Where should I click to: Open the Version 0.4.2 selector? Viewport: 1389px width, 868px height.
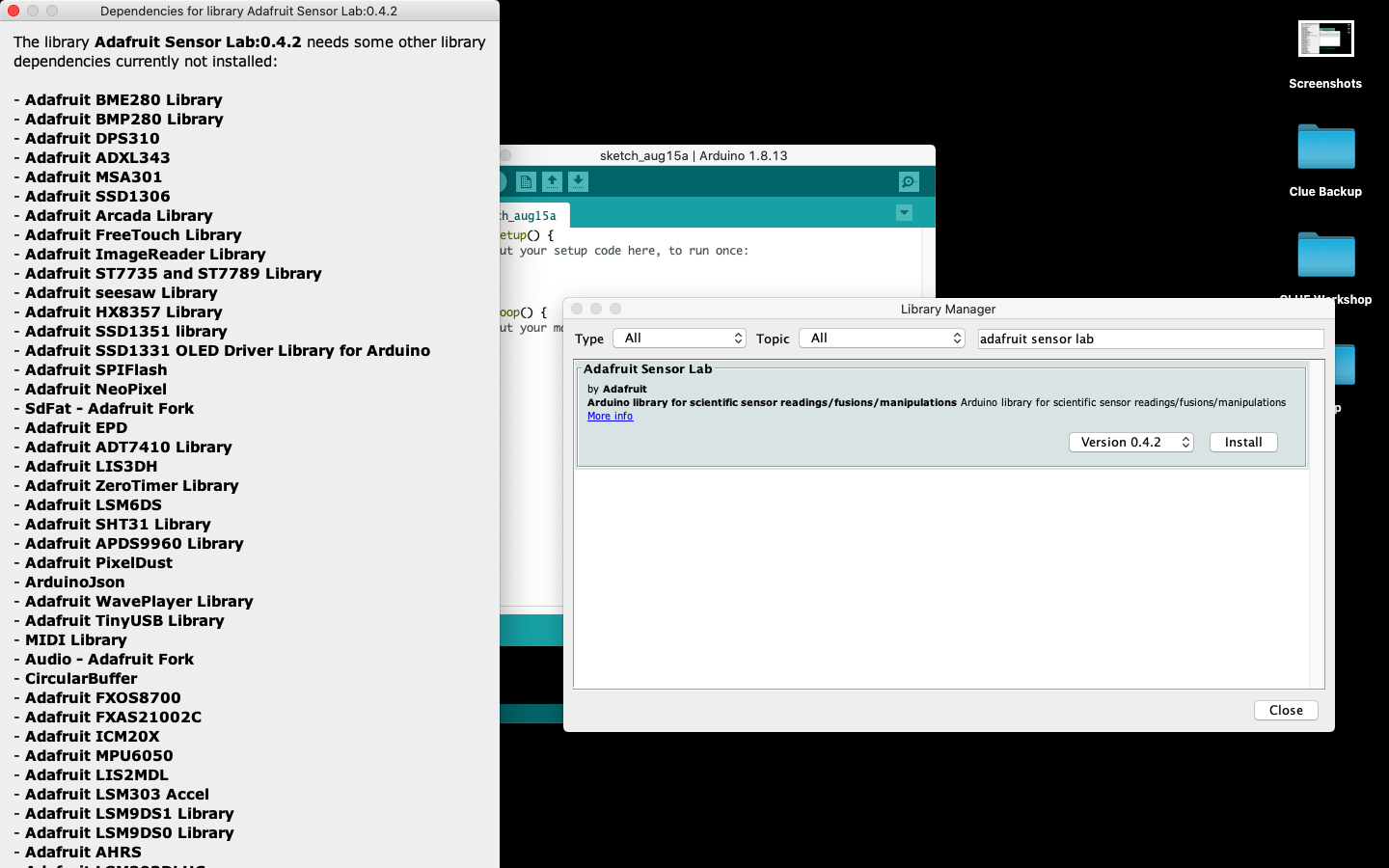pos(1131,442)
